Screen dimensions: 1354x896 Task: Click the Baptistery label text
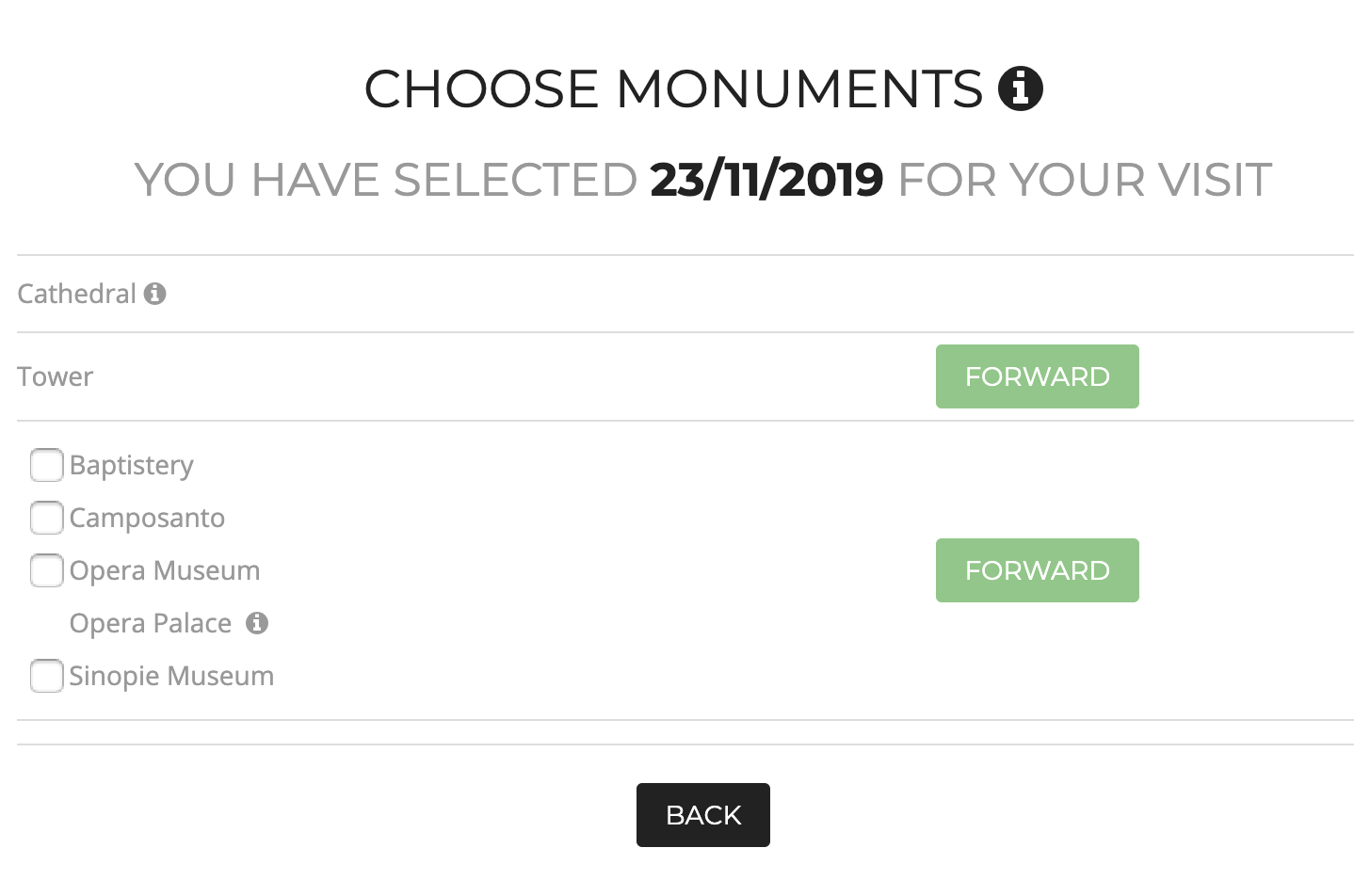132,466
